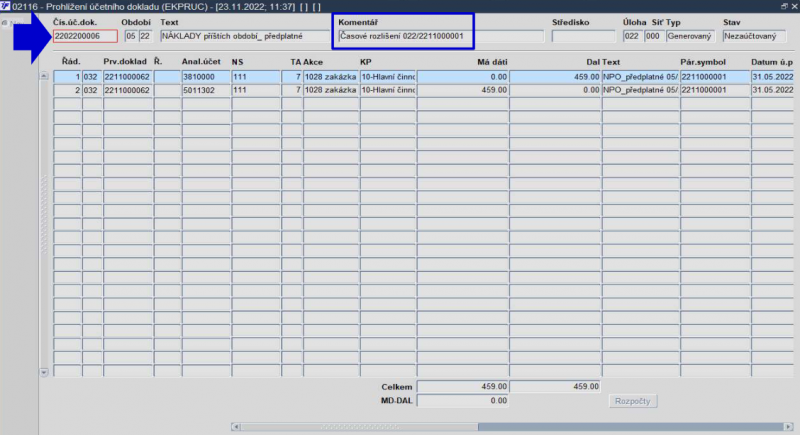Click the Stav field Nezaúčtovaný
The image size is (800, 435).
pos(754,36)
